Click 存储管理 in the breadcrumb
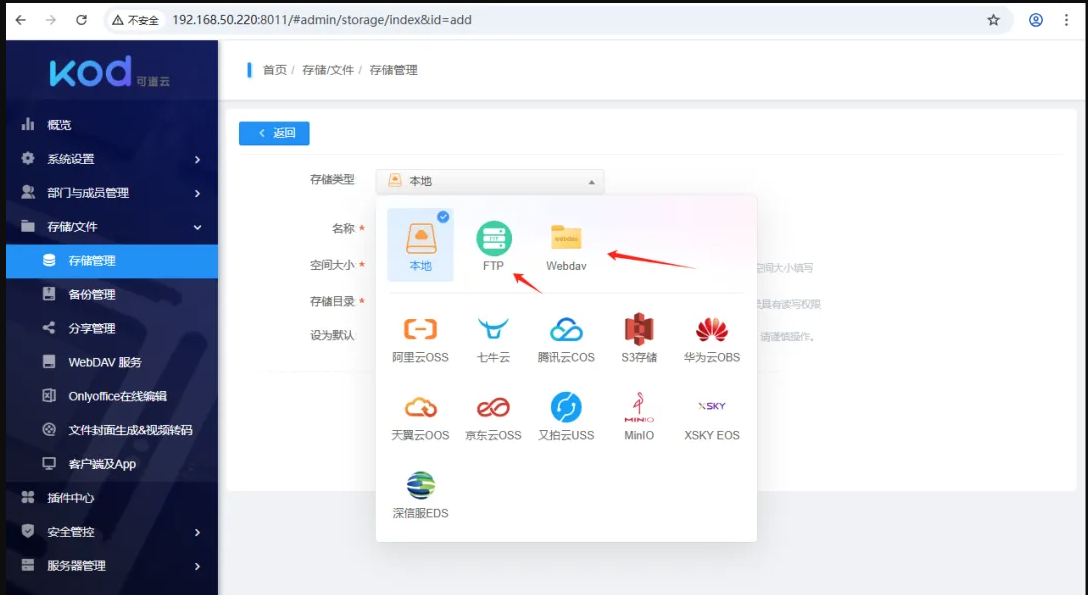Image resolution: width=1088 pixels, height=595 pixels. (x=393, y=70)
